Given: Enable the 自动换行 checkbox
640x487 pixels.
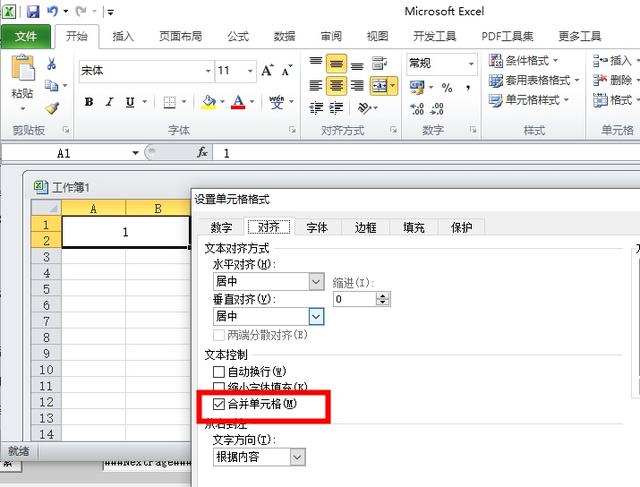Looking at the screenshot, I should tap(220, 371).
